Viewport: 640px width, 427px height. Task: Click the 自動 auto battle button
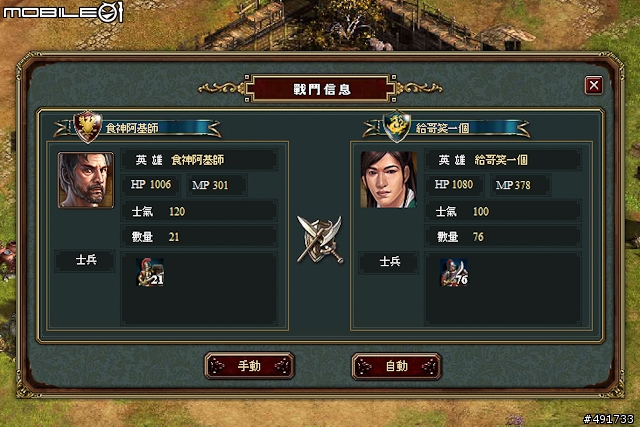397,366
